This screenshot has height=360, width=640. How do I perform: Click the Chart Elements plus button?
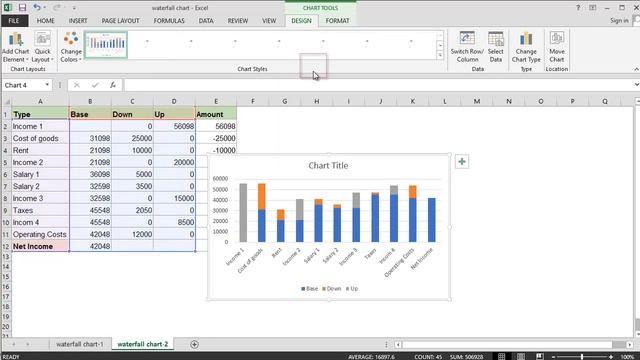coord(462,162)
